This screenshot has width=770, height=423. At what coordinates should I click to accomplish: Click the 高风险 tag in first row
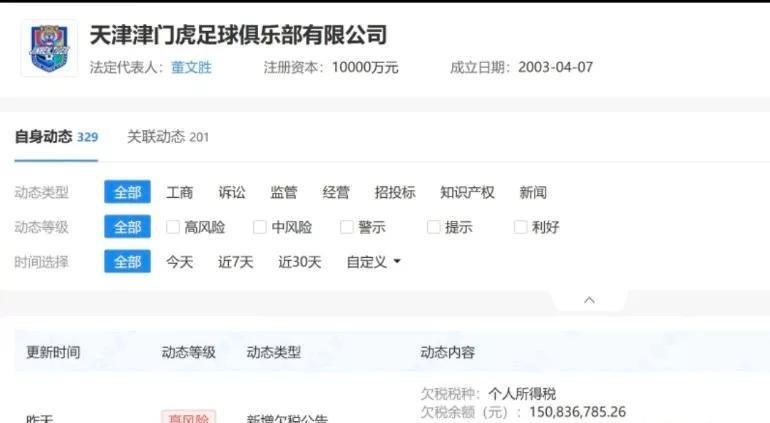tap(189, 418)
